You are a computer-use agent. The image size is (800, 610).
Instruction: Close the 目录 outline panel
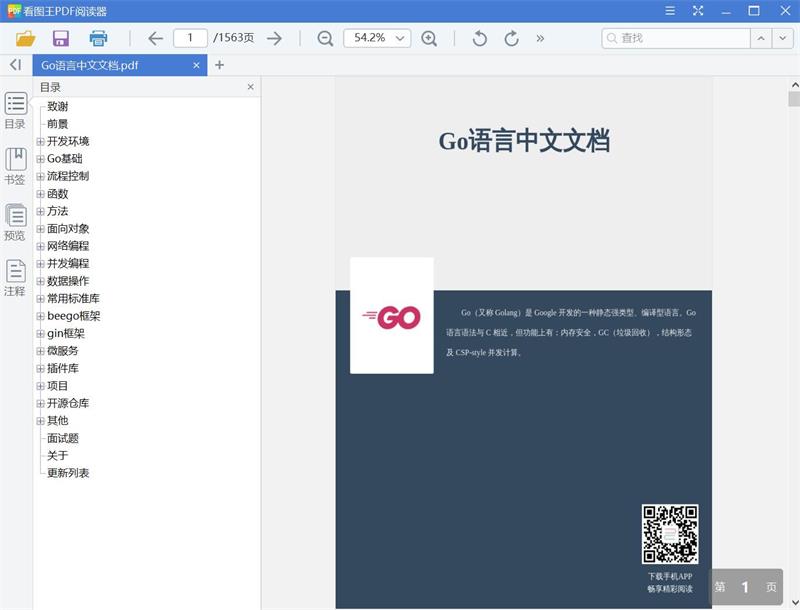pyautogui.click(x=251, y=87)
